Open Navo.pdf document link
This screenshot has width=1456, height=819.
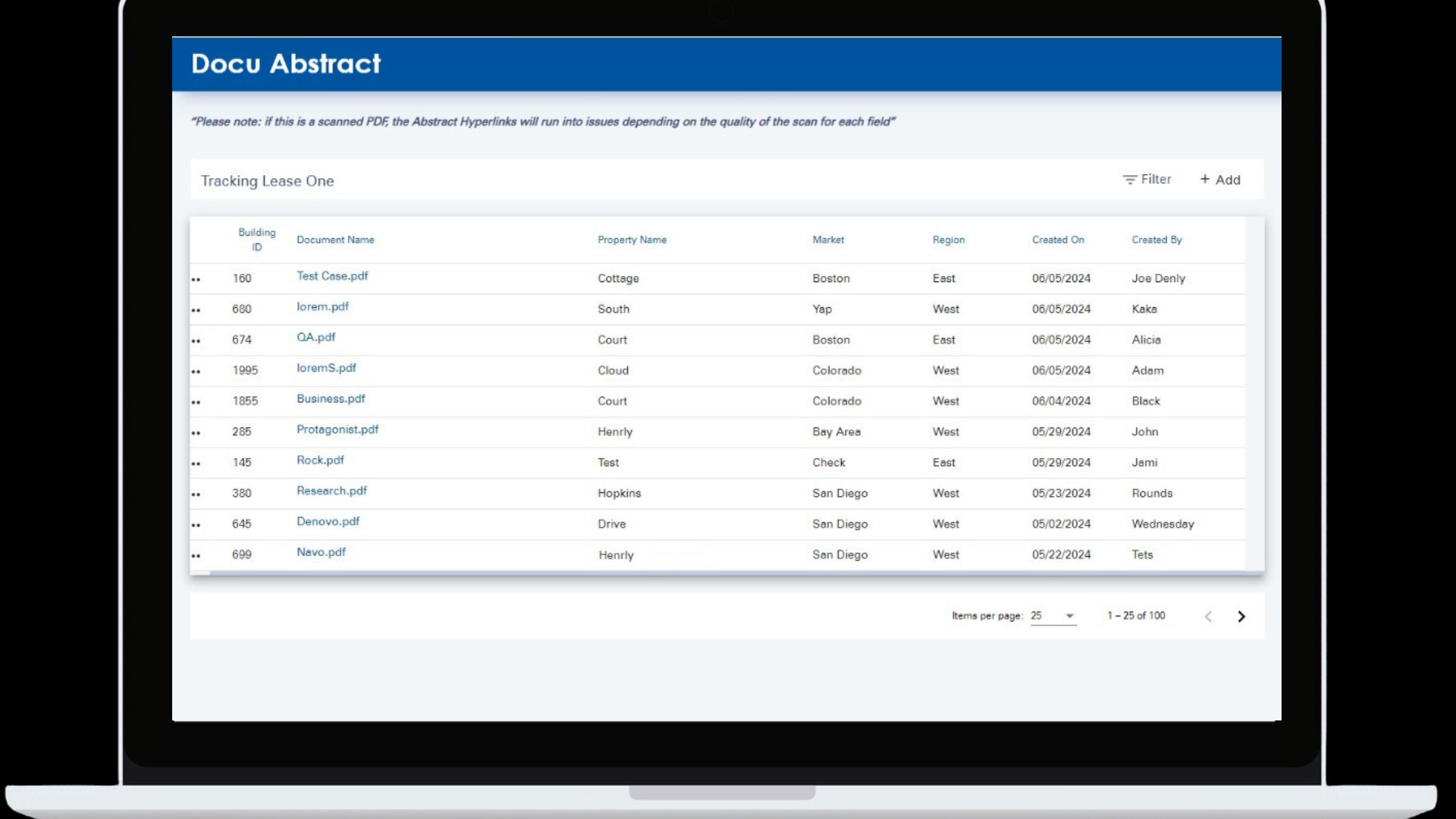click(x=321, y=552)
